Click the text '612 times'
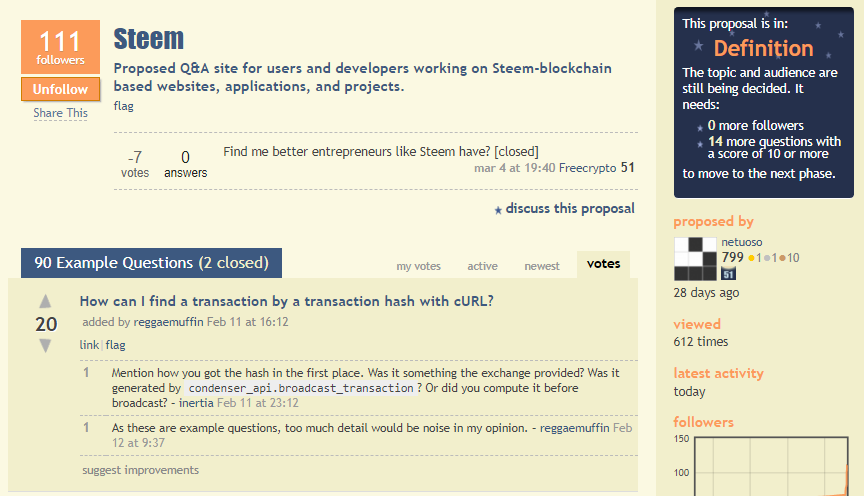 pyautogui.click(x=700, y=342)
